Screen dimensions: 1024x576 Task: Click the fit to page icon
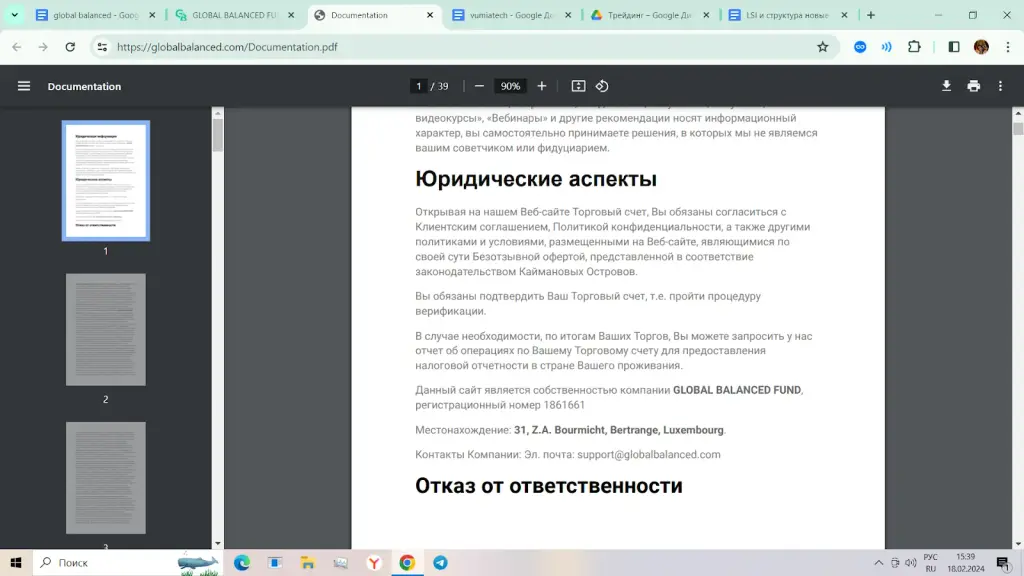point(578,86)
